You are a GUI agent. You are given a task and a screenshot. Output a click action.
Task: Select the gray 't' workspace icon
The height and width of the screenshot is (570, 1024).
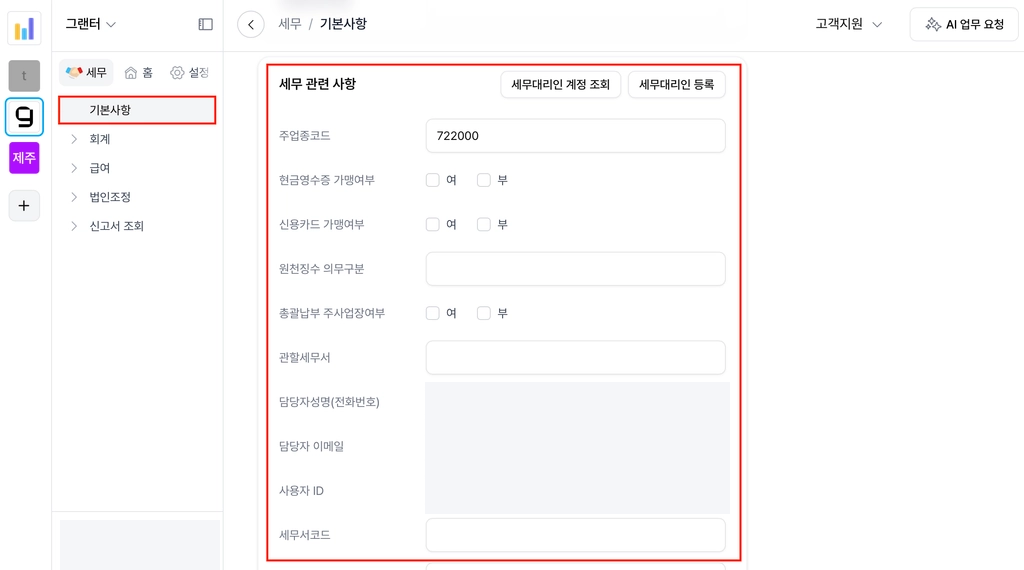24,76
